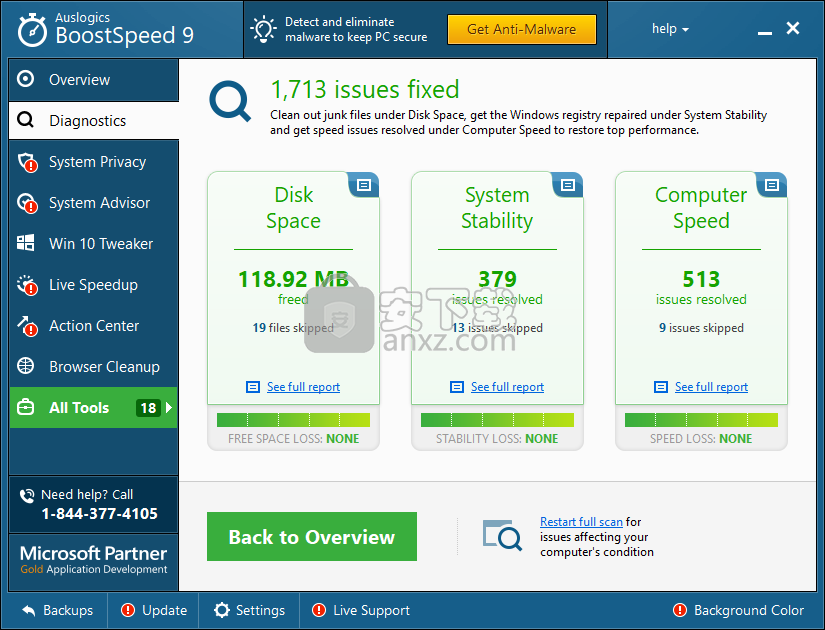The image size is (825, 630).
Task: Change Background Color option
Action: [739, 611]
